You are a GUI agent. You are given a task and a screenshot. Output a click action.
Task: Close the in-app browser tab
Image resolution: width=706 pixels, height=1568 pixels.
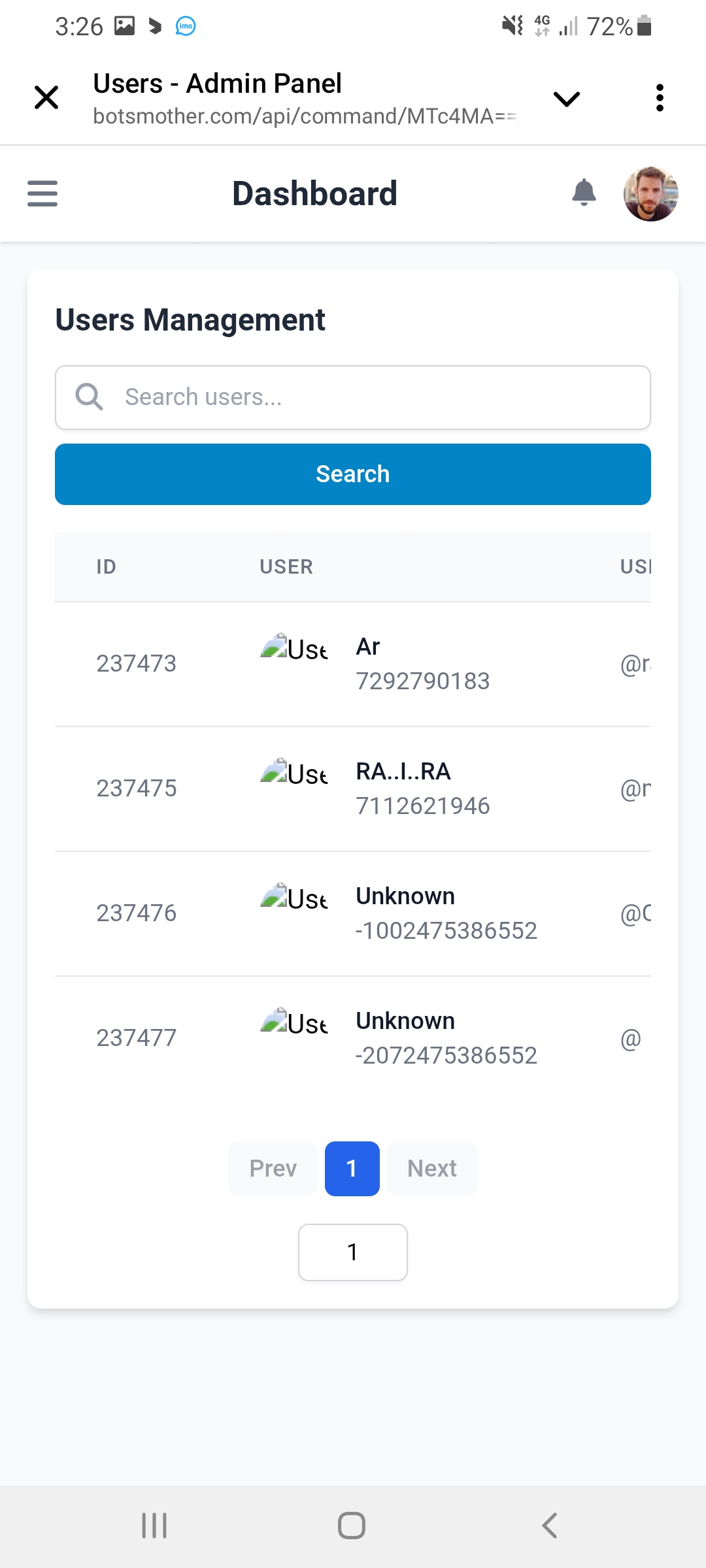pyautogui.click(x=46, y=98)
